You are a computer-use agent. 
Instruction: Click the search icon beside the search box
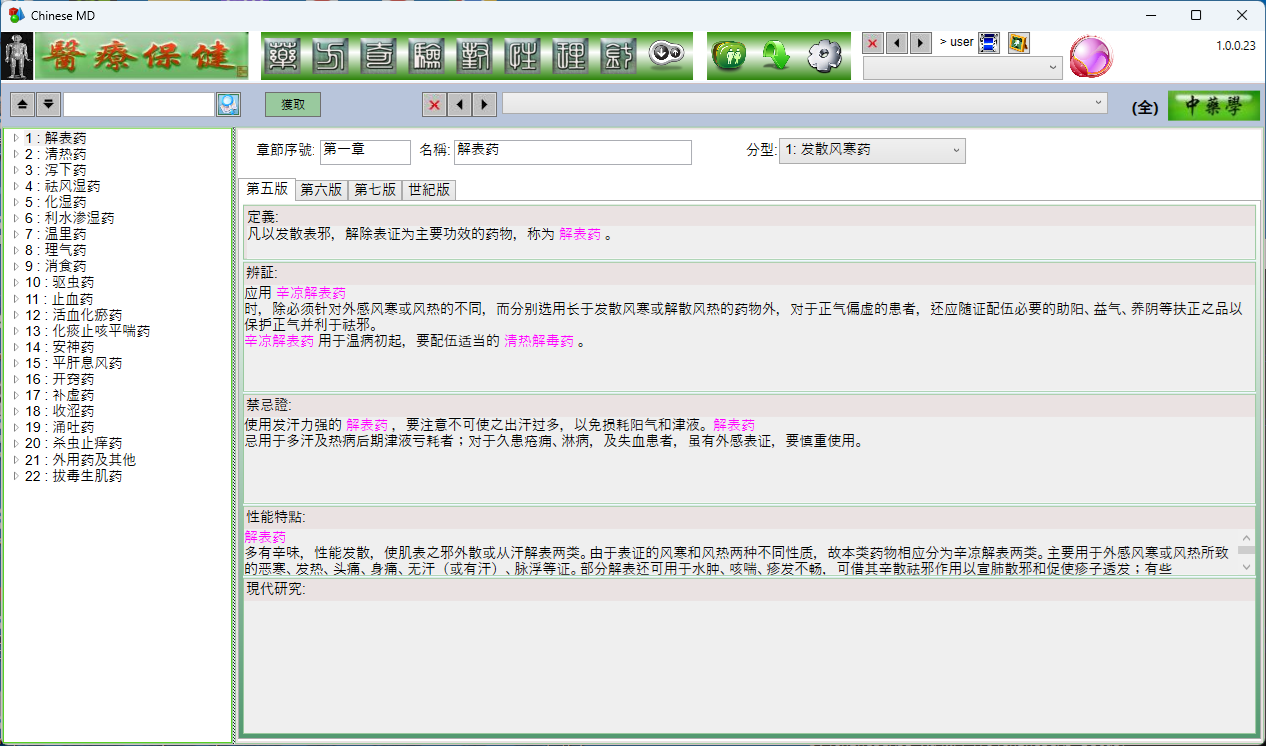[x=228, y=105]
